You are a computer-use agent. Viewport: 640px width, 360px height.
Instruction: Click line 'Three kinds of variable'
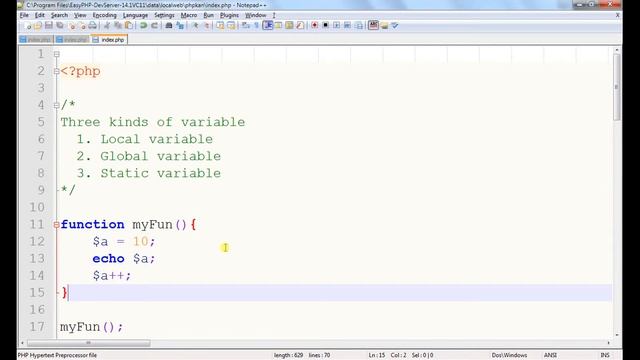[153, 122]
